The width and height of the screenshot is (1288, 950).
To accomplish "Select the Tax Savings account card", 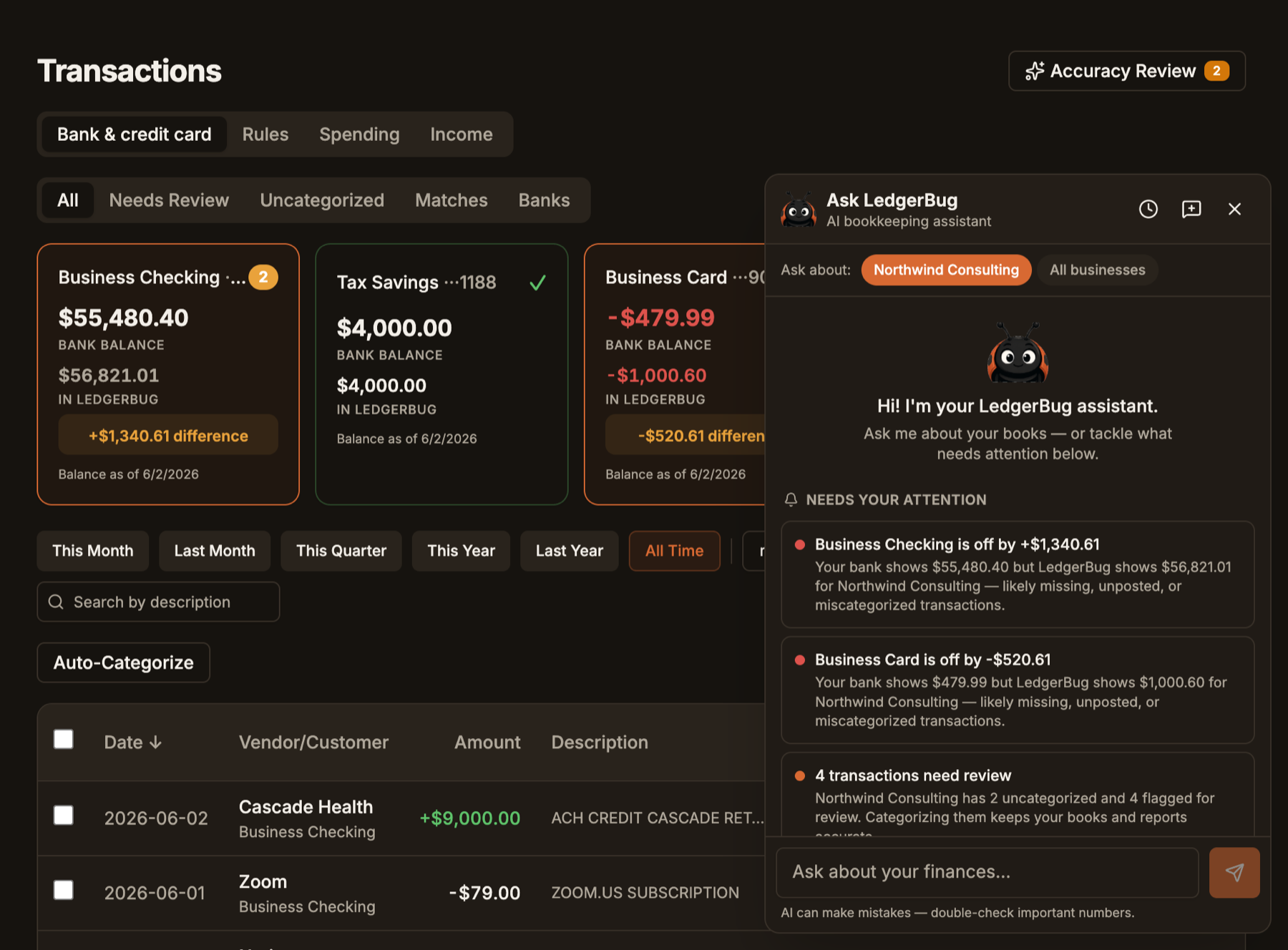I will click(441, 374).
